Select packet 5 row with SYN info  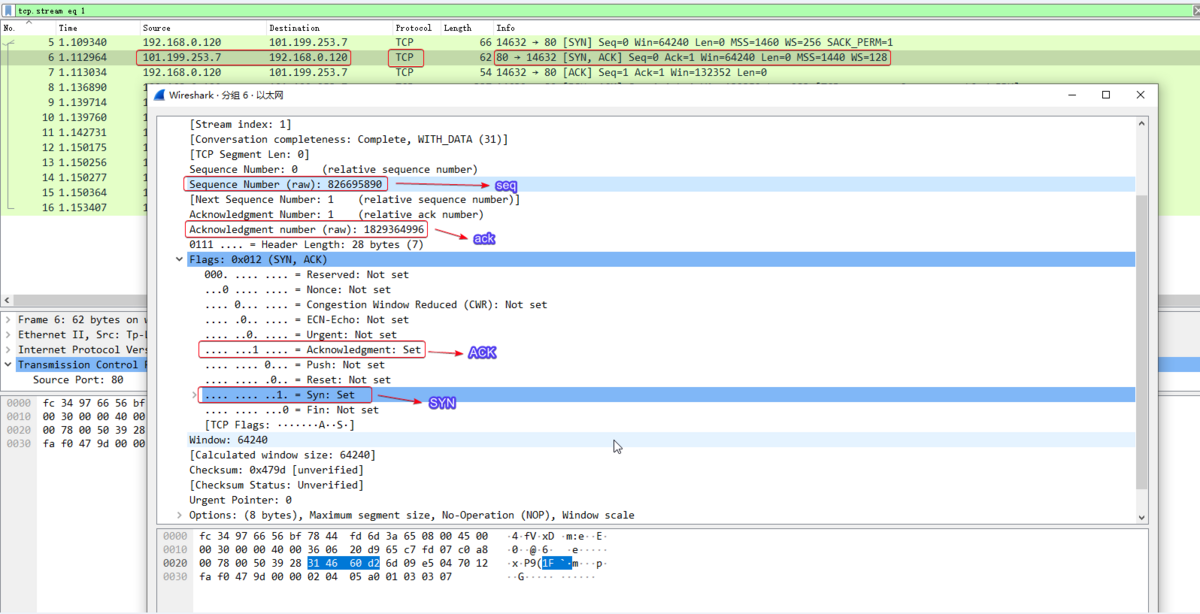coord(600,43)
